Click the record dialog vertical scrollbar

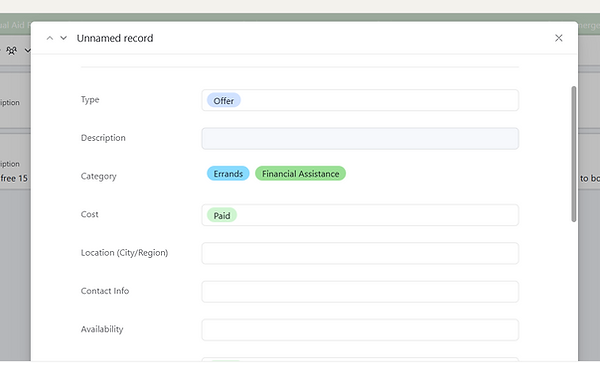pyautogui.click(x=574, y=154)
